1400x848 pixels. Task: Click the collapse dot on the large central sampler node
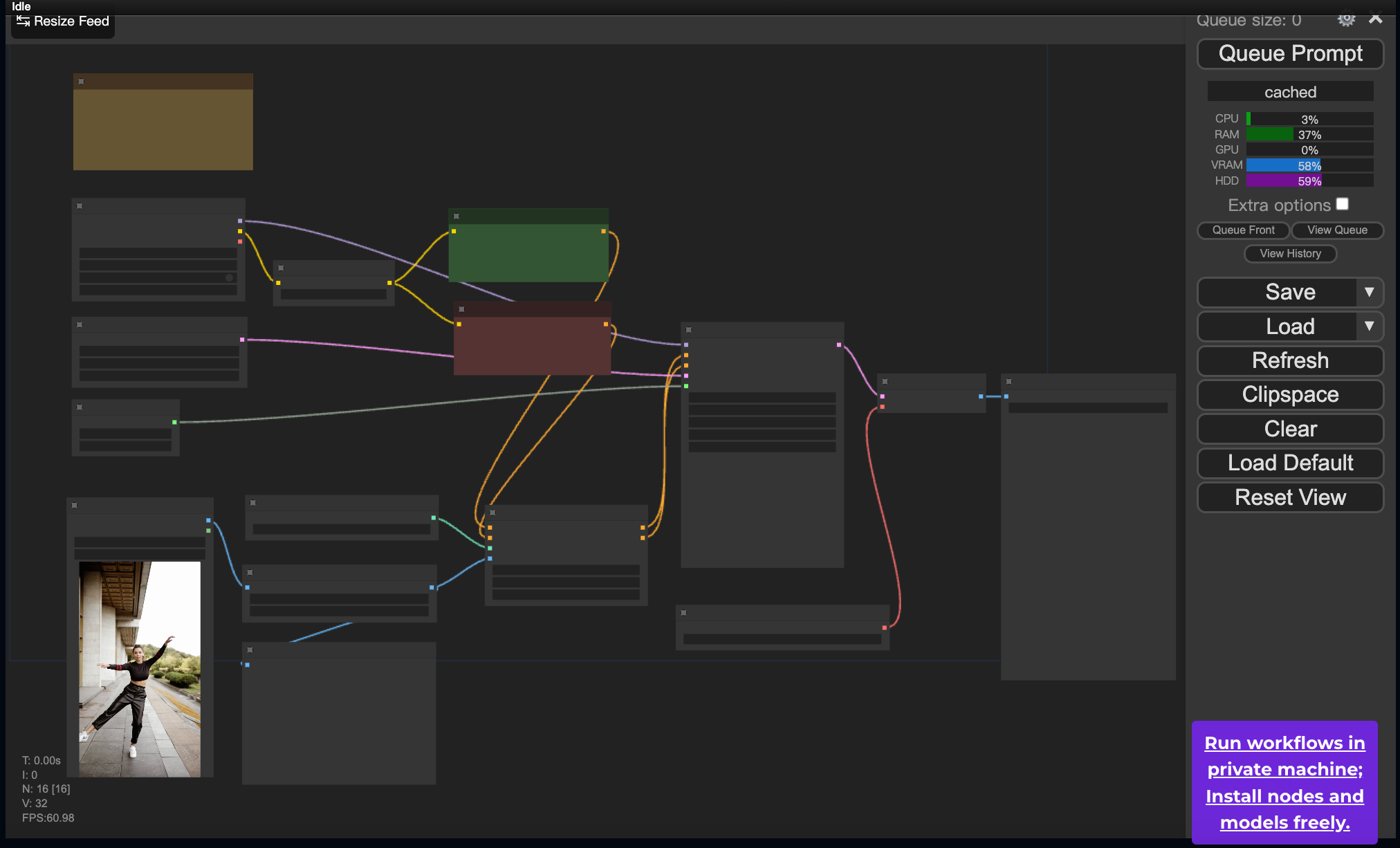(x=688, y=330)
